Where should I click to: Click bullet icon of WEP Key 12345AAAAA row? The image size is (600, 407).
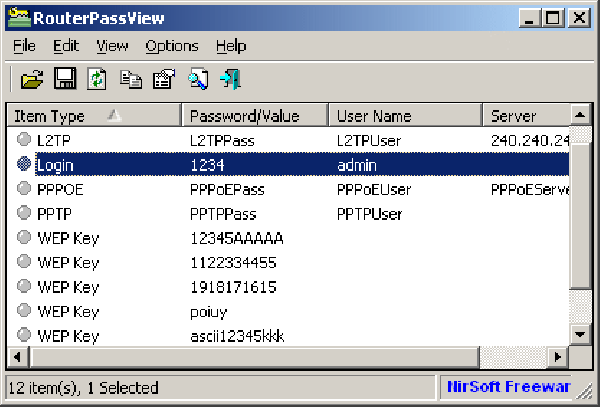coord(24,237)
